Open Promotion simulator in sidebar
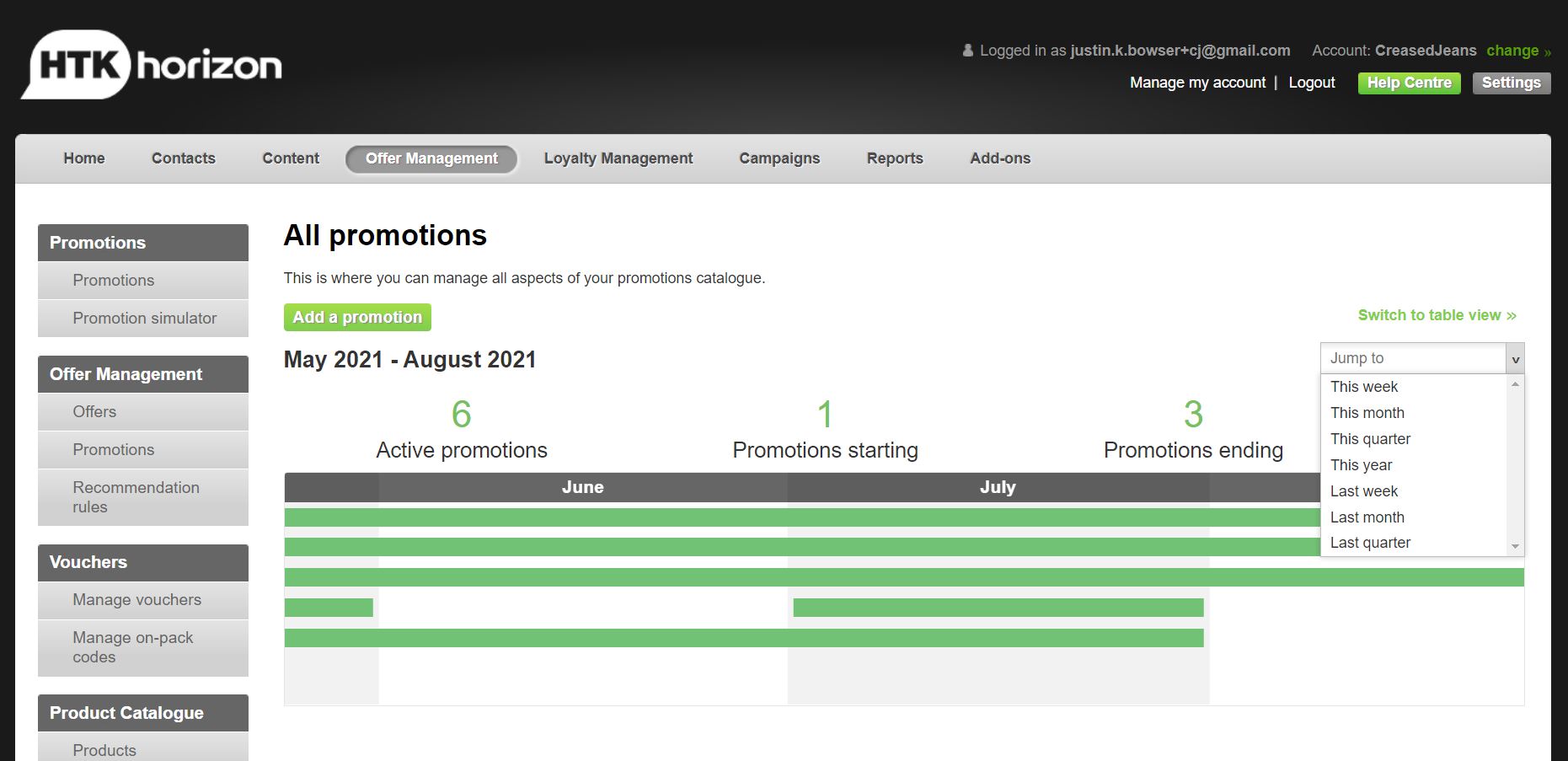 [x=143, y=319]
